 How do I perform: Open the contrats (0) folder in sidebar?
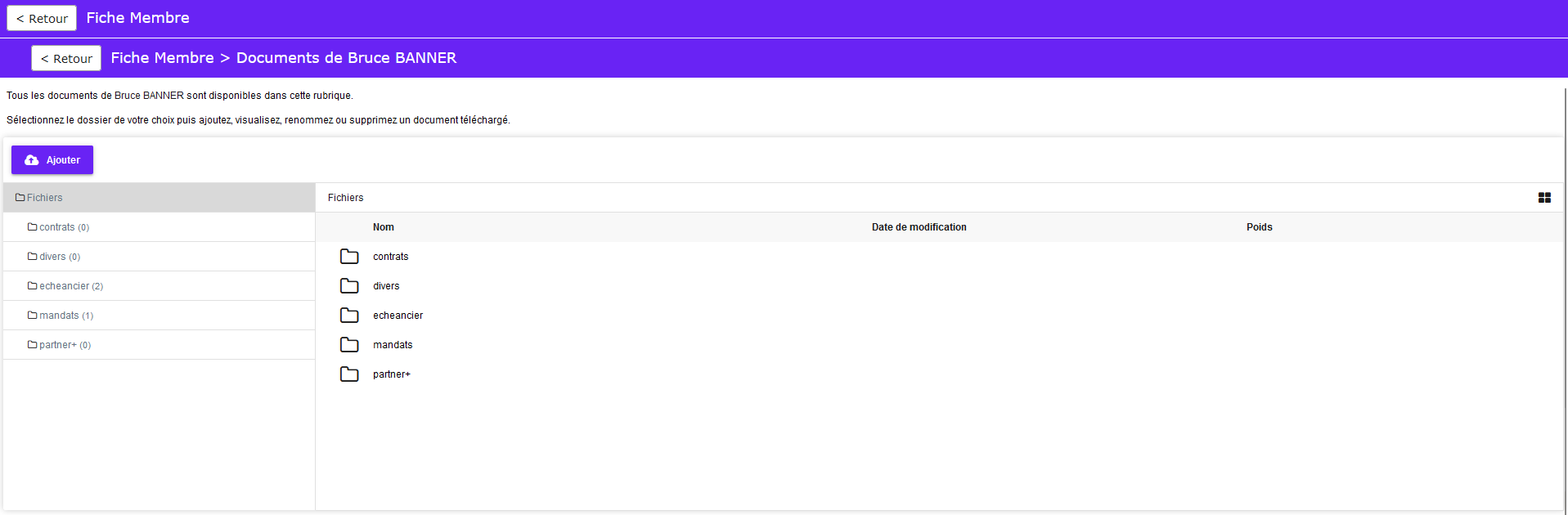[159, 227]
